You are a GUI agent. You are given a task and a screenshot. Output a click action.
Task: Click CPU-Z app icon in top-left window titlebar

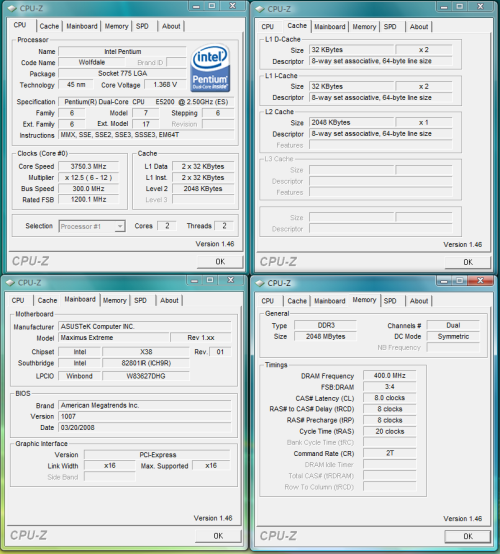coord(12,8)
